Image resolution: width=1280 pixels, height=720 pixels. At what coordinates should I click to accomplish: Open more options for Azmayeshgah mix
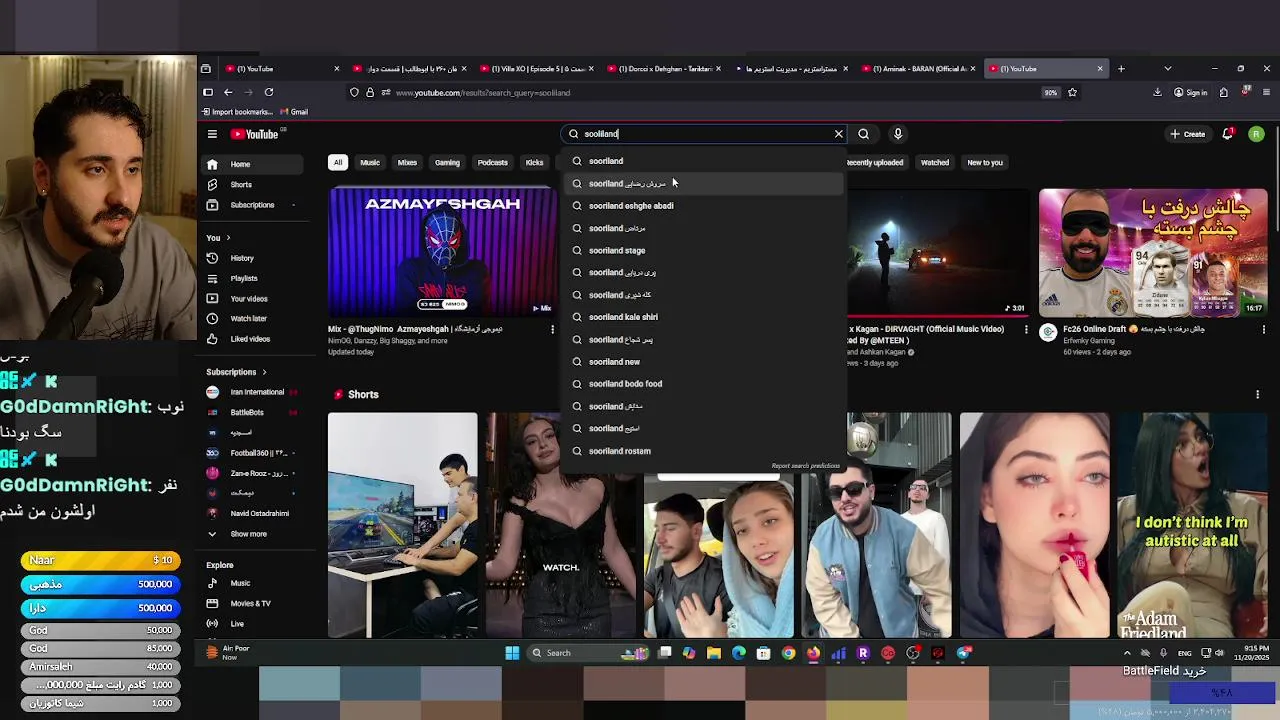pos(552,329)
